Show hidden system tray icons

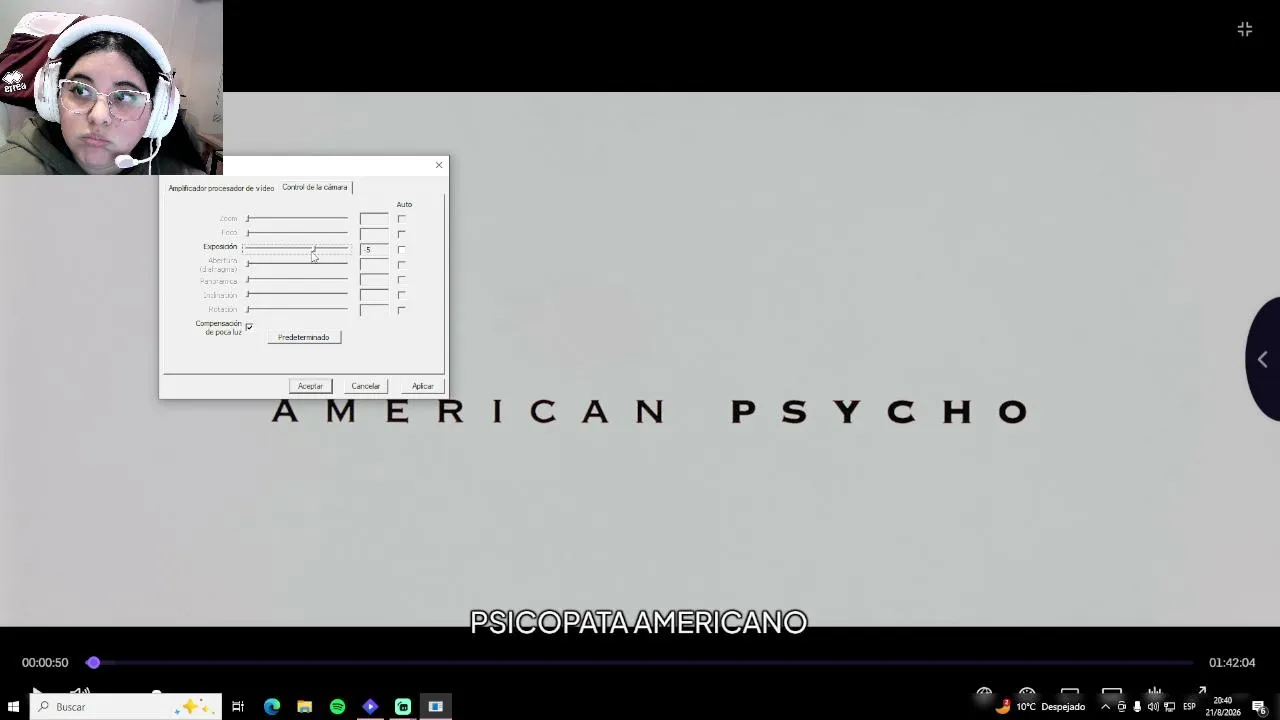[1105, 707]
